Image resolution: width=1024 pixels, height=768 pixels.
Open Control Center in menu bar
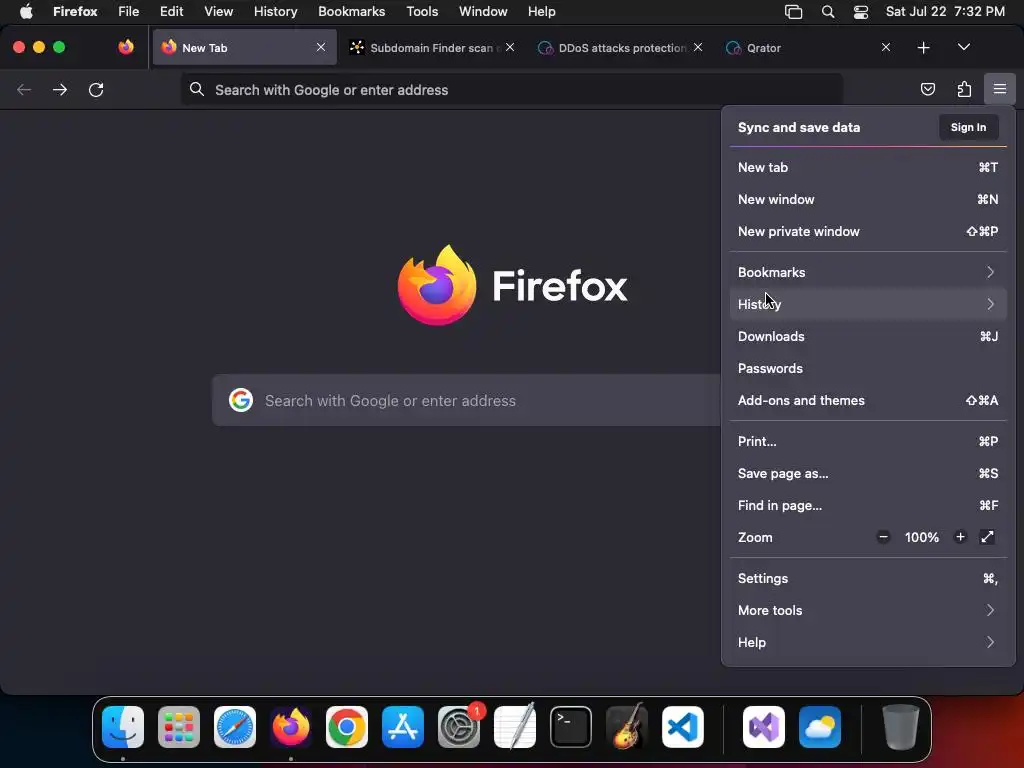click(861, 12)
